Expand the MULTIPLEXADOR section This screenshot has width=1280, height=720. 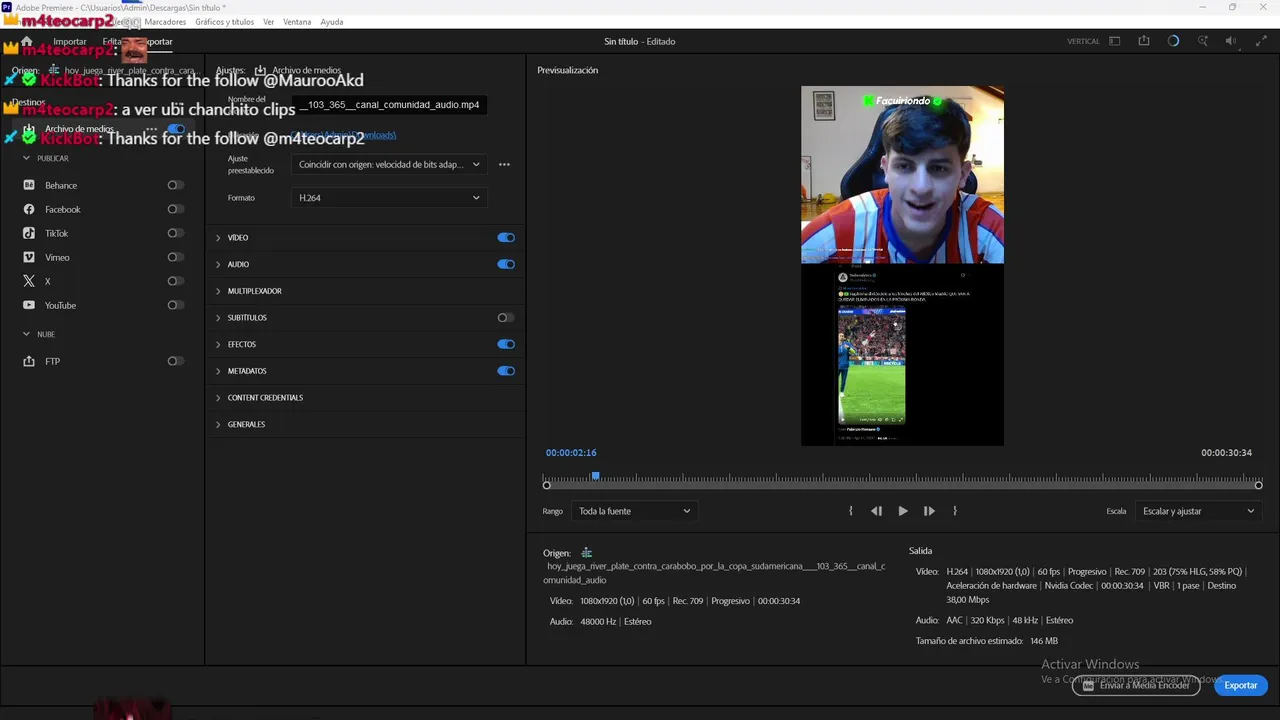point(218,291)
